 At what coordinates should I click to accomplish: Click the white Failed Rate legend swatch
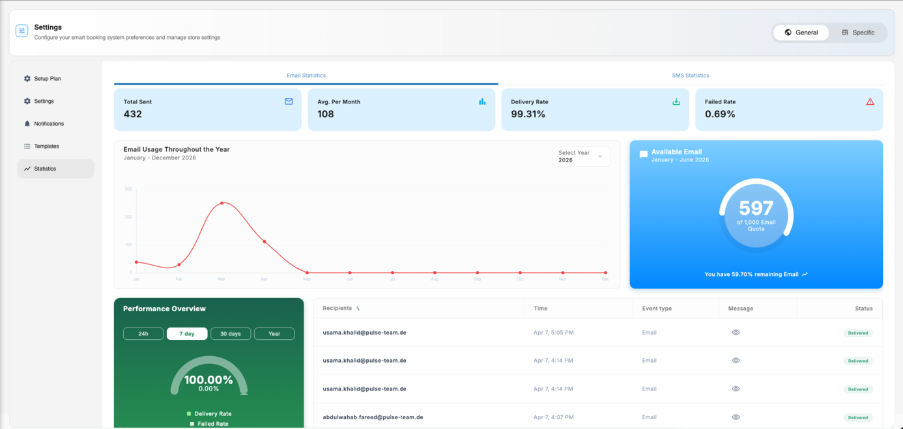pyautogui.click(x=192, y=424)
